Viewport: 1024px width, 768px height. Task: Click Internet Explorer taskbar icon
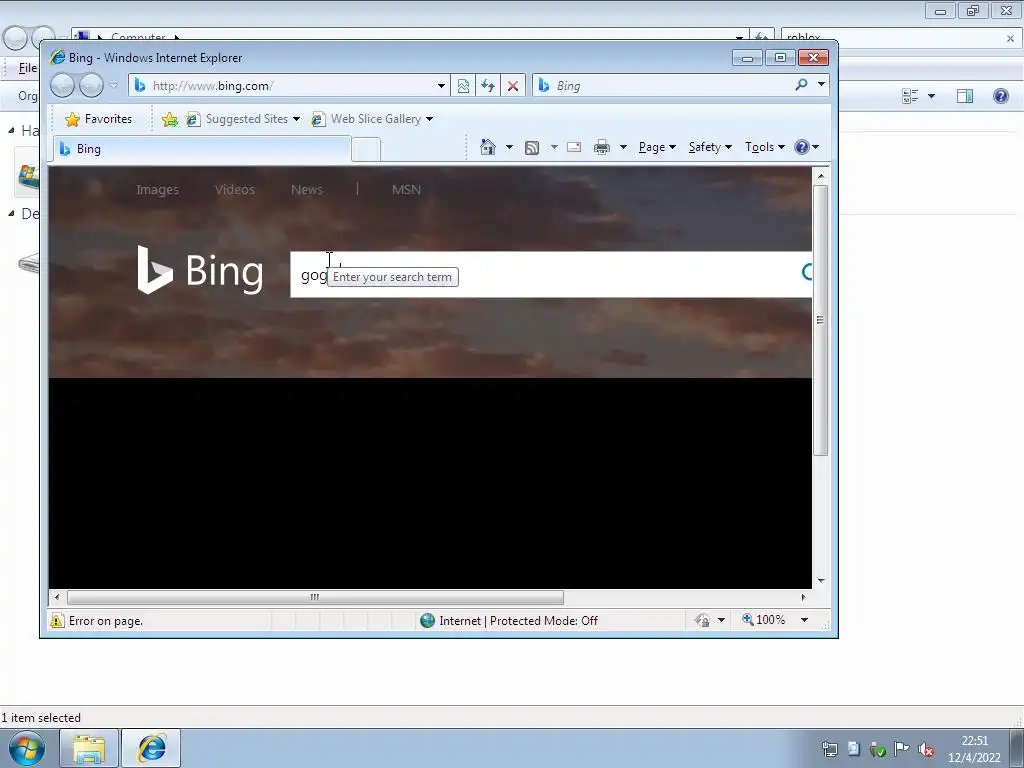(151, 748)
